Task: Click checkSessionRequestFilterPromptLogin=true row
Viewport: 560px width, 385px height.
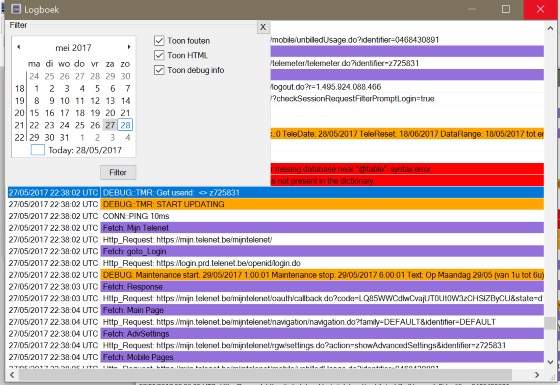Action: click(407, 99)
